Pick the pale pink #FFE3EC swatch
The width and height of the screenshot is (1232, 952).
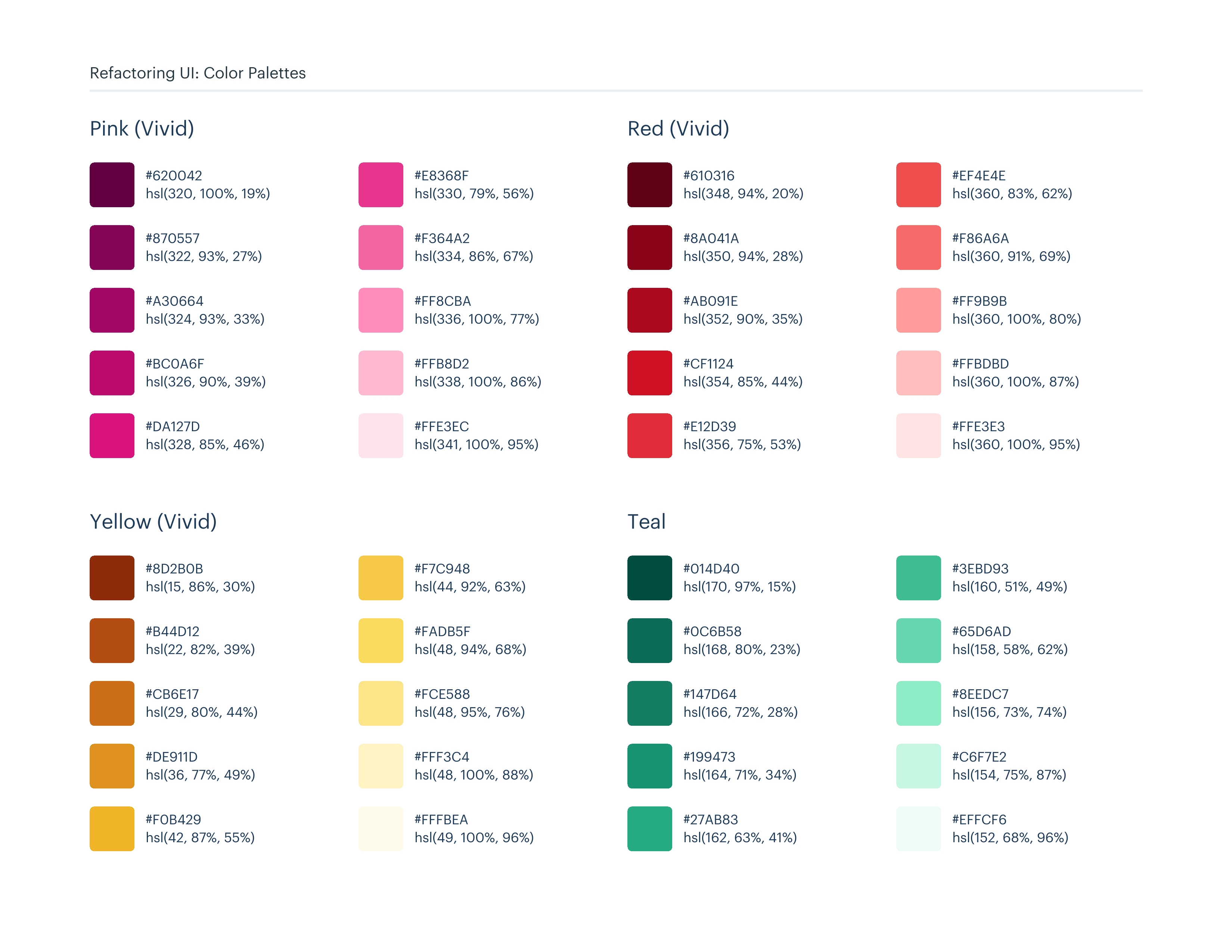coord(381,435)
